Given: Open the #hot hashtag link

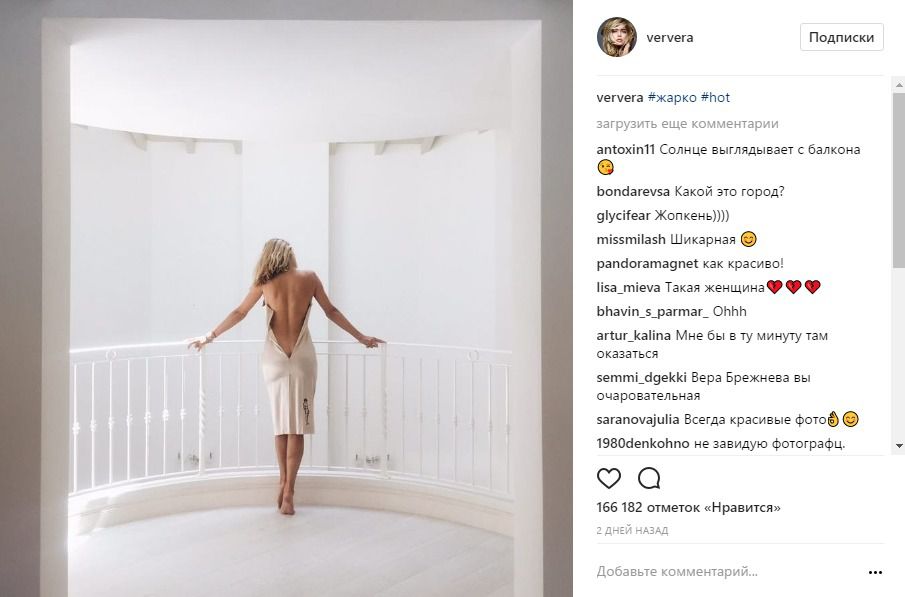Looking at the screenshot, I should click(x=715, y=98).
